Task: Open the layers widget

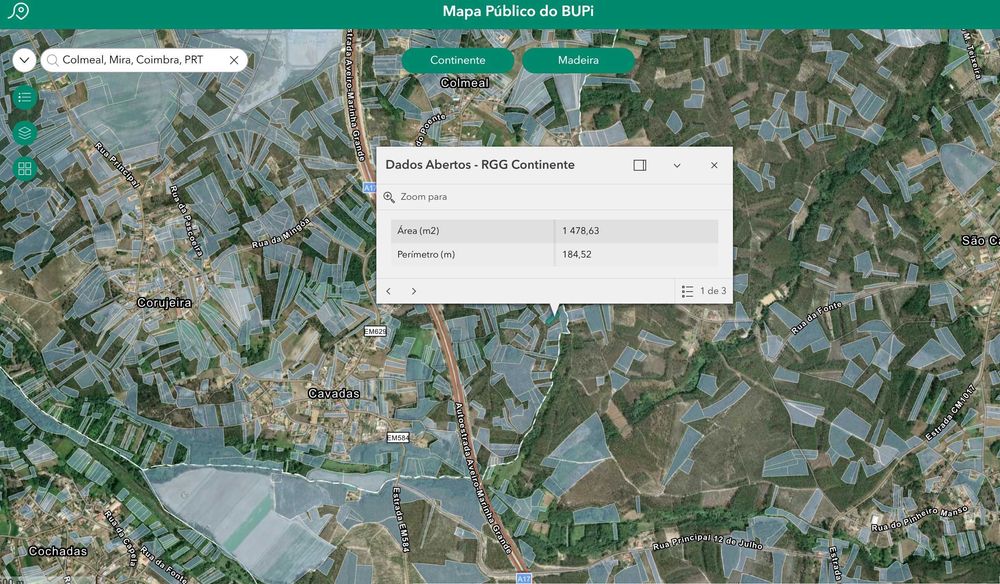Action: (25, 133)
